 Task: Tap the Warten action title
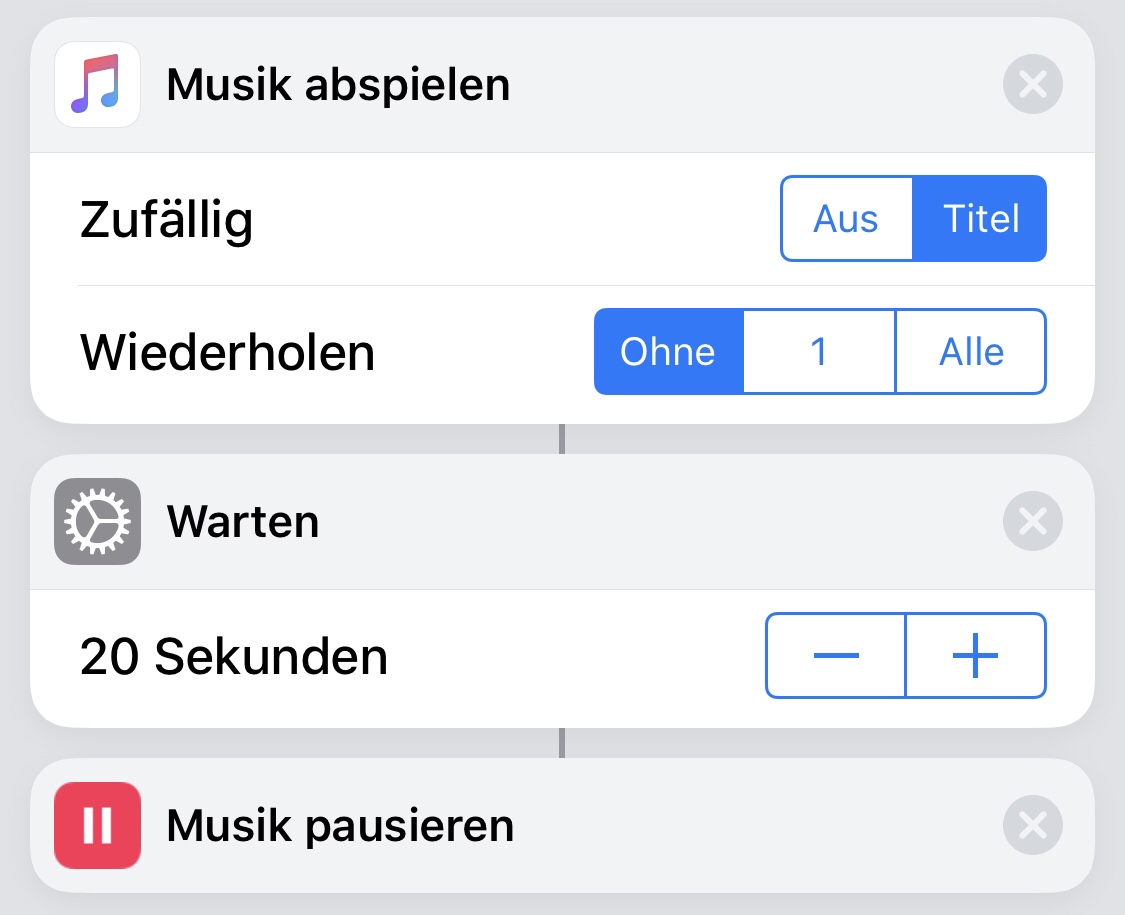coord(243,521)
